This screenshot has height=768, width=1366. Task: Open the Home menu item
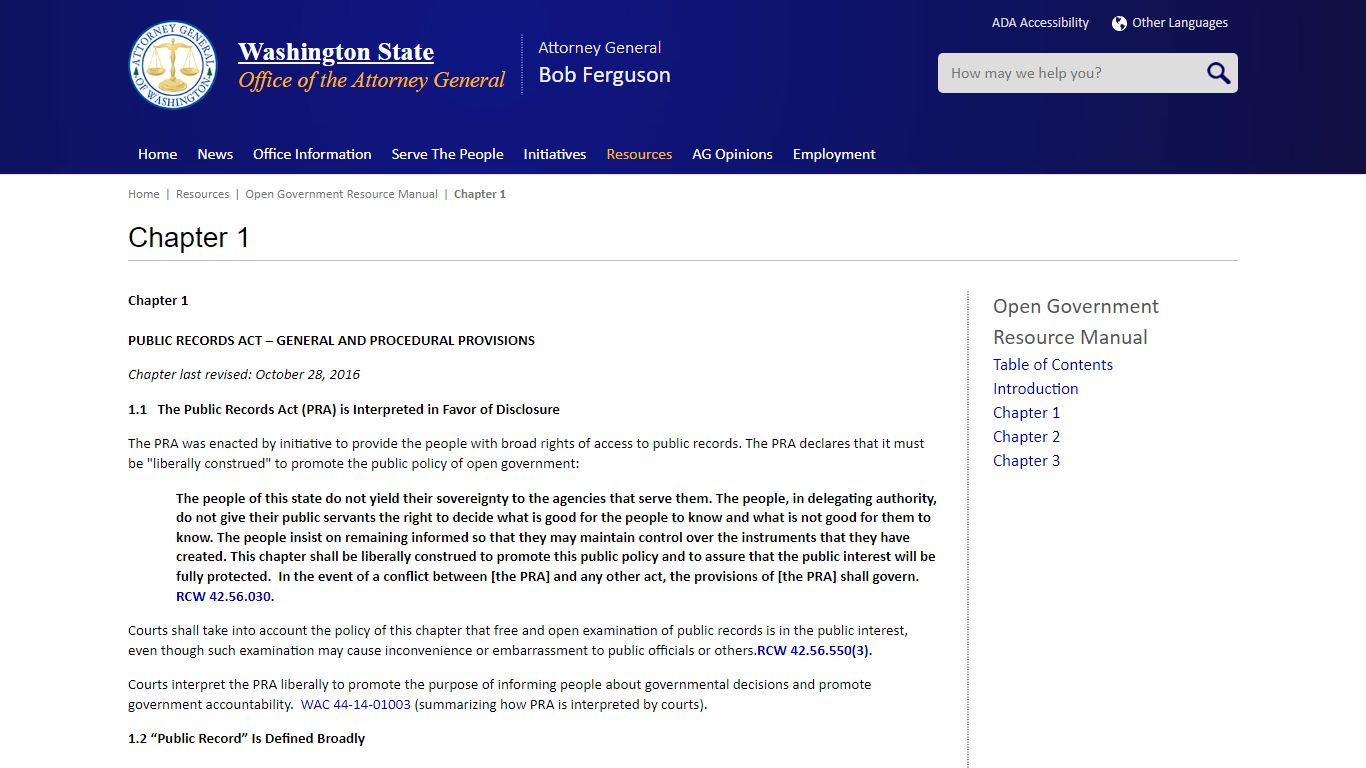tap(157, 154)
